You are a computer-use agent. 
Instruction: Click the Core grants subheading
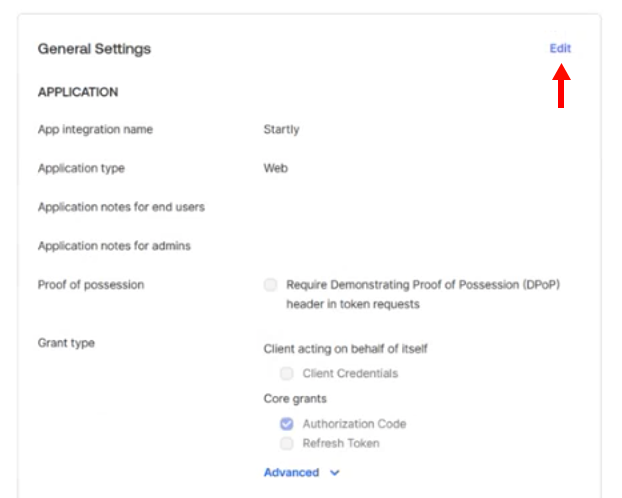point(295,399)
